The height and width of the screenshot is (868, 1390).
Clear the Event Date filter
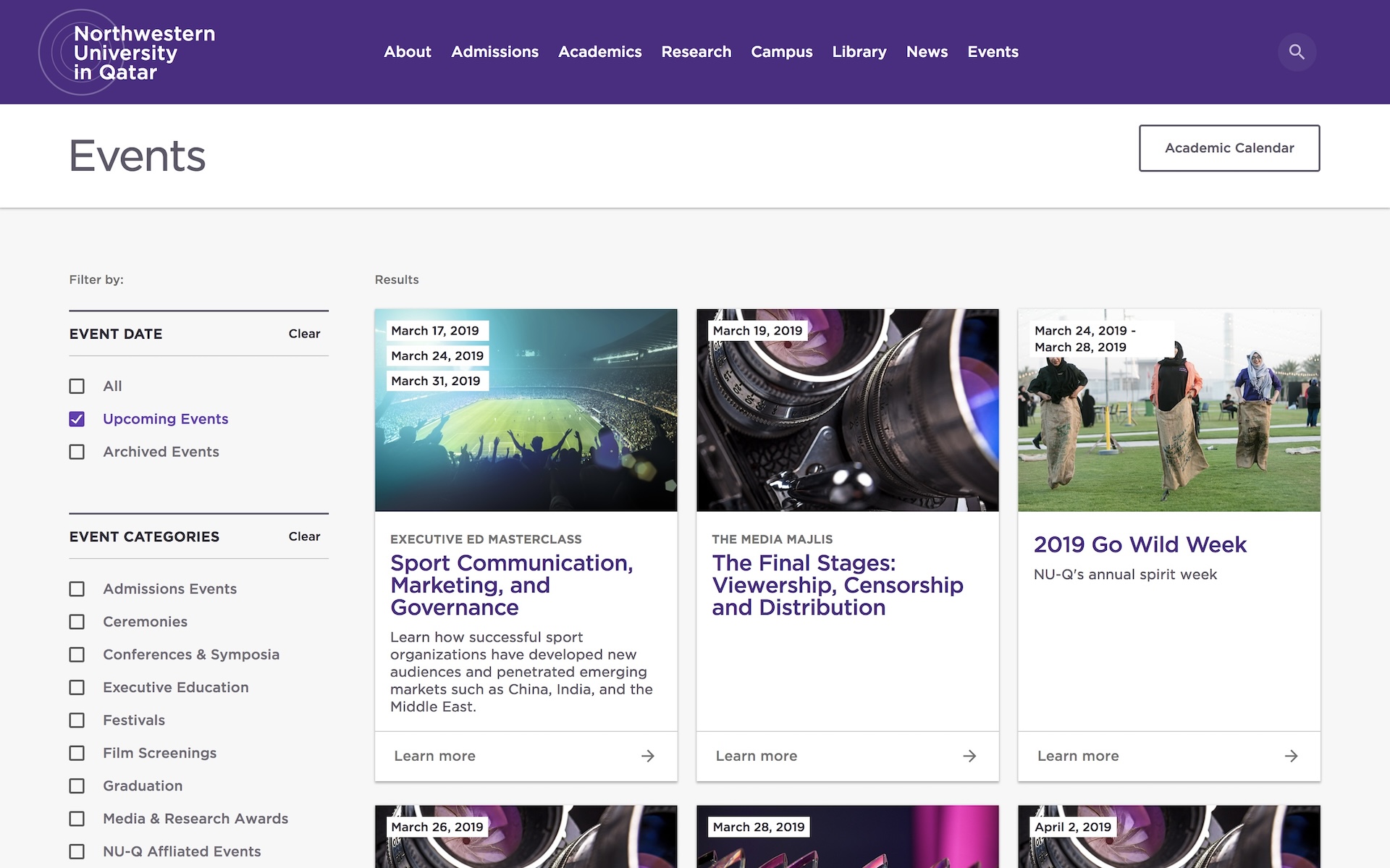coord(304,334)
